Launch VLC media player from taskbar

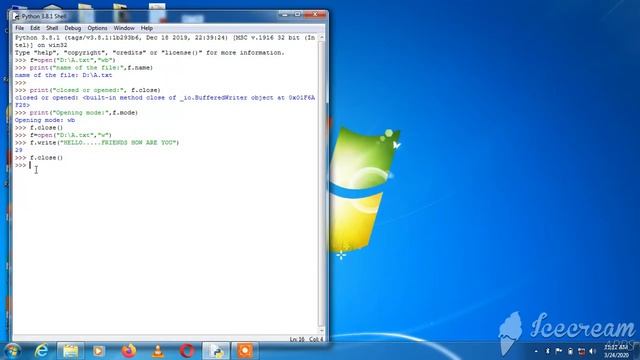click(158, 351)
